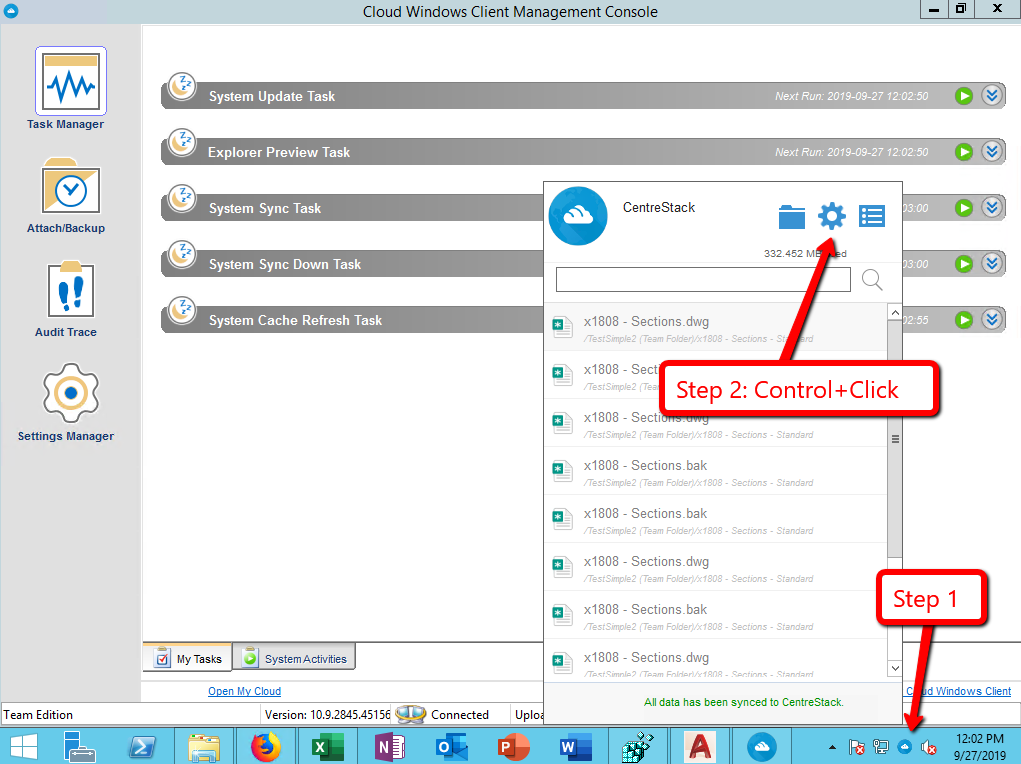
Task: Click the search magnifier in the popup
Action: click(871, 279)
